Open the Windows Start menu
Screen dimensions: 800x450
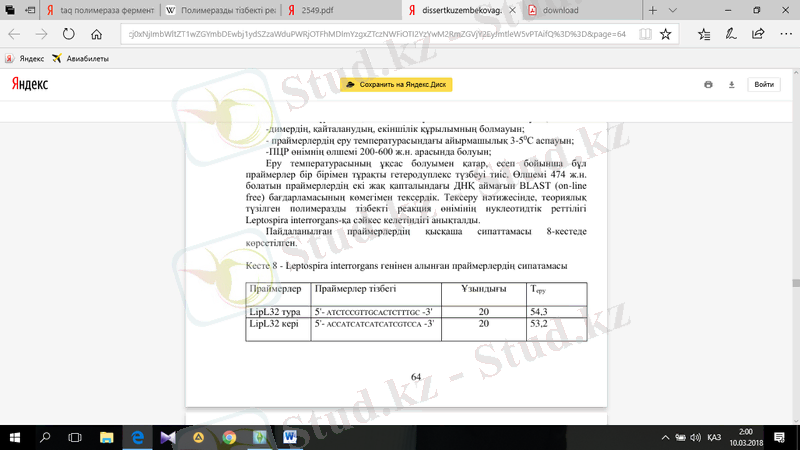[x=15, y=437]
